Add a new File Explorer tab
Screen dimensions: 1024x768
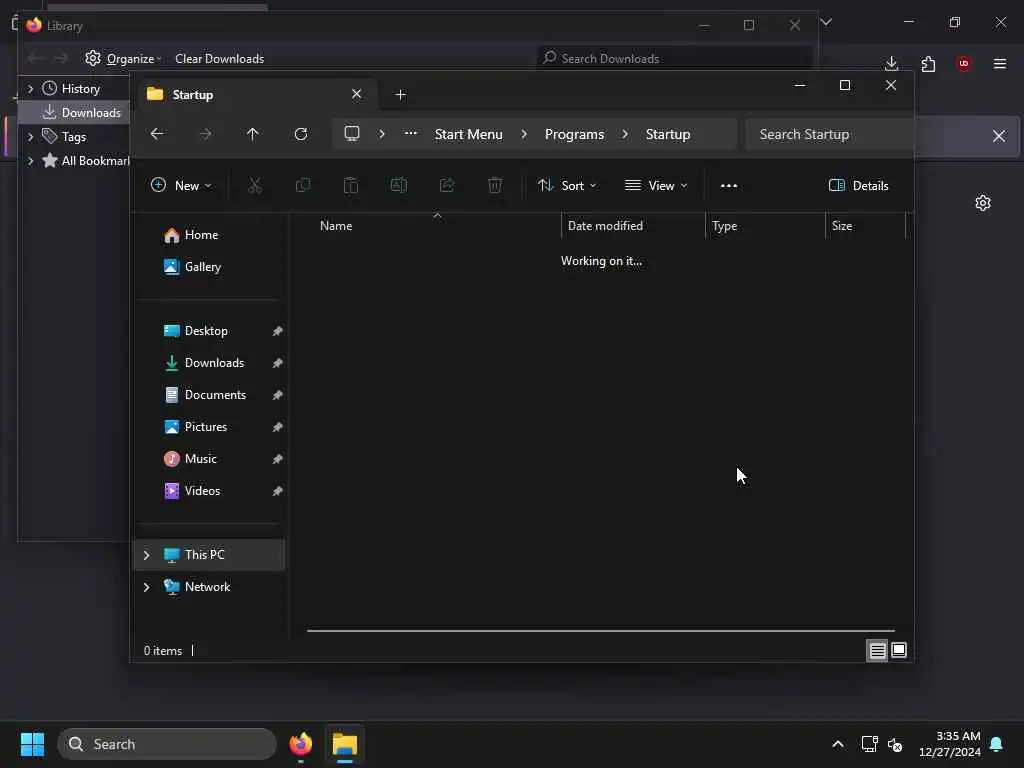(x=400, y=95)
